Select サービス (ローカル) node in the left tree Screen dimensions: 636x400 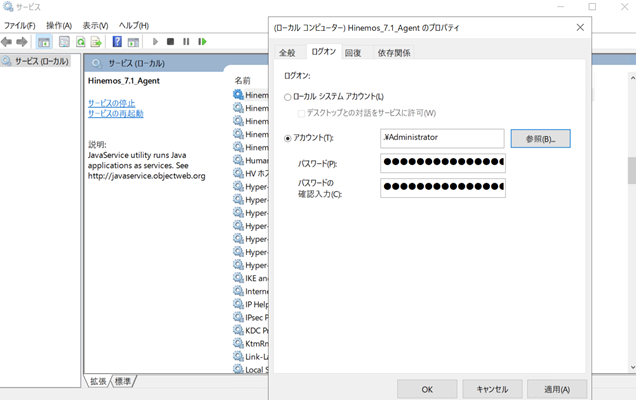click(35, 61)
